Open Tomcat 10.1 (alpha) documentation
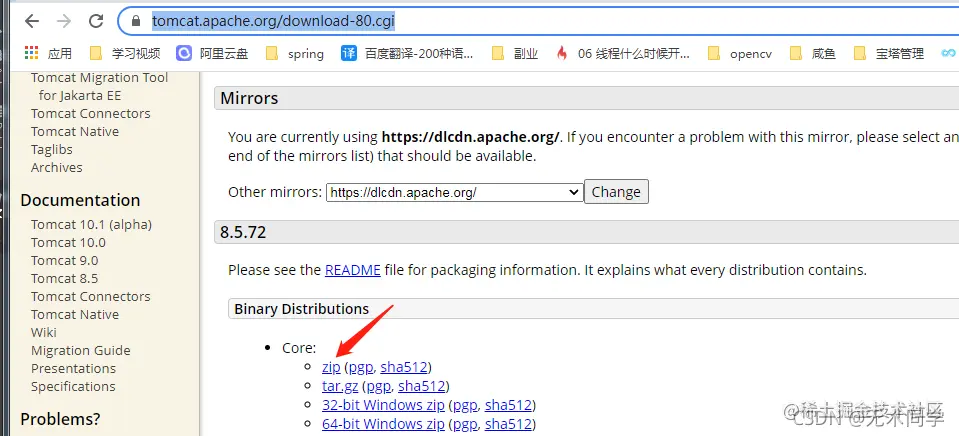Image resolution: width=959 pixels, height=436 pixels. point(91,224)
